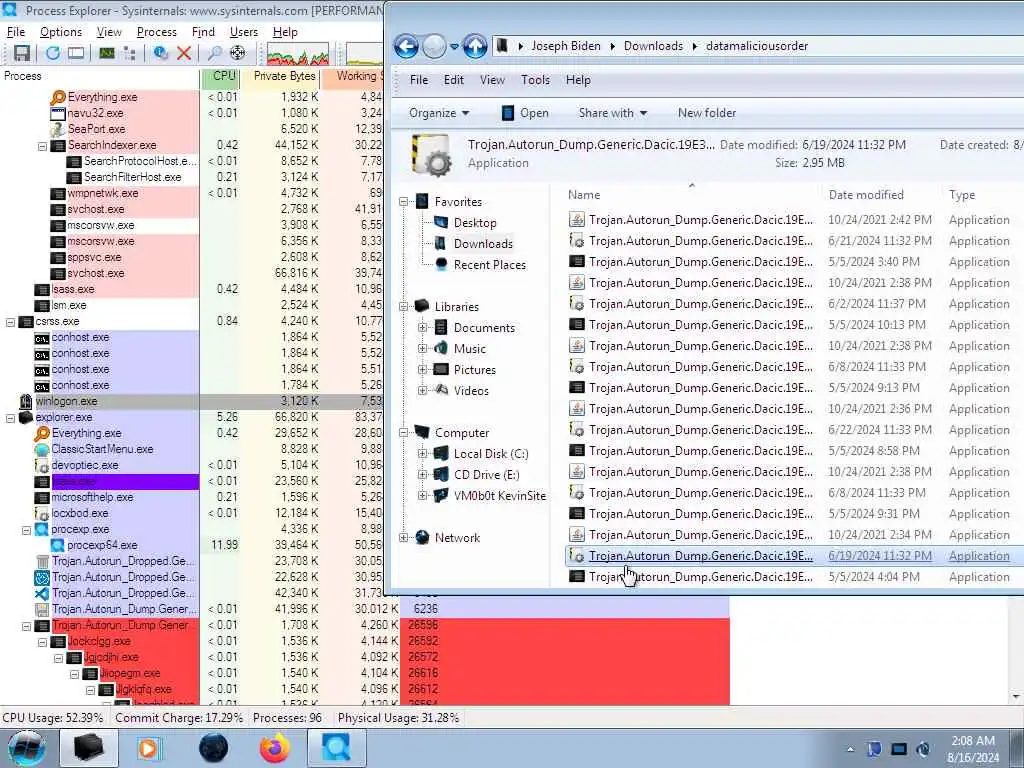Select the ClassicStartMenu.exe process row

191,449
